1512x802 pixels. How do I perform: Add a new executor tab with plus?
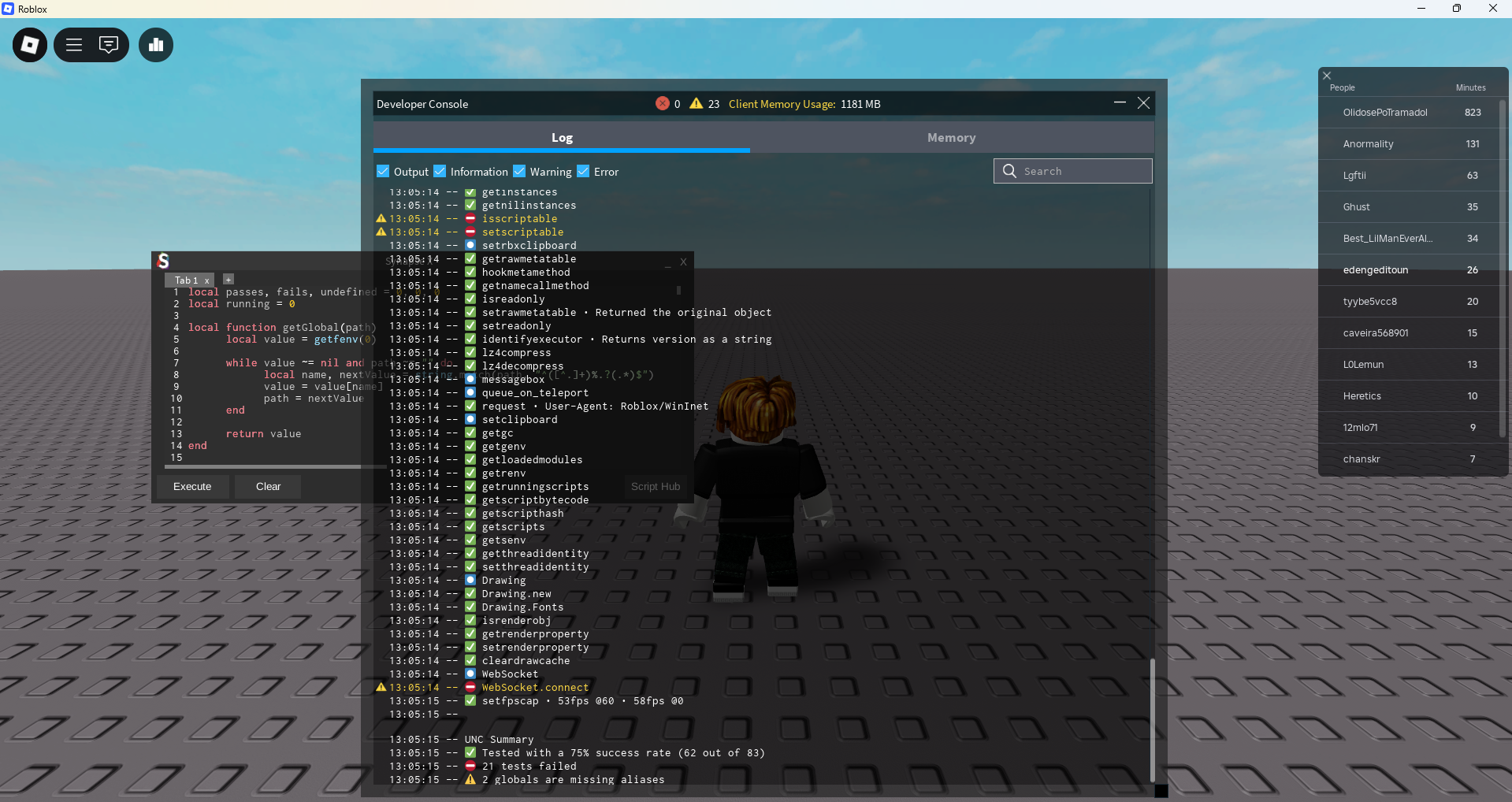pyautogui.click(x=228, y=279)
